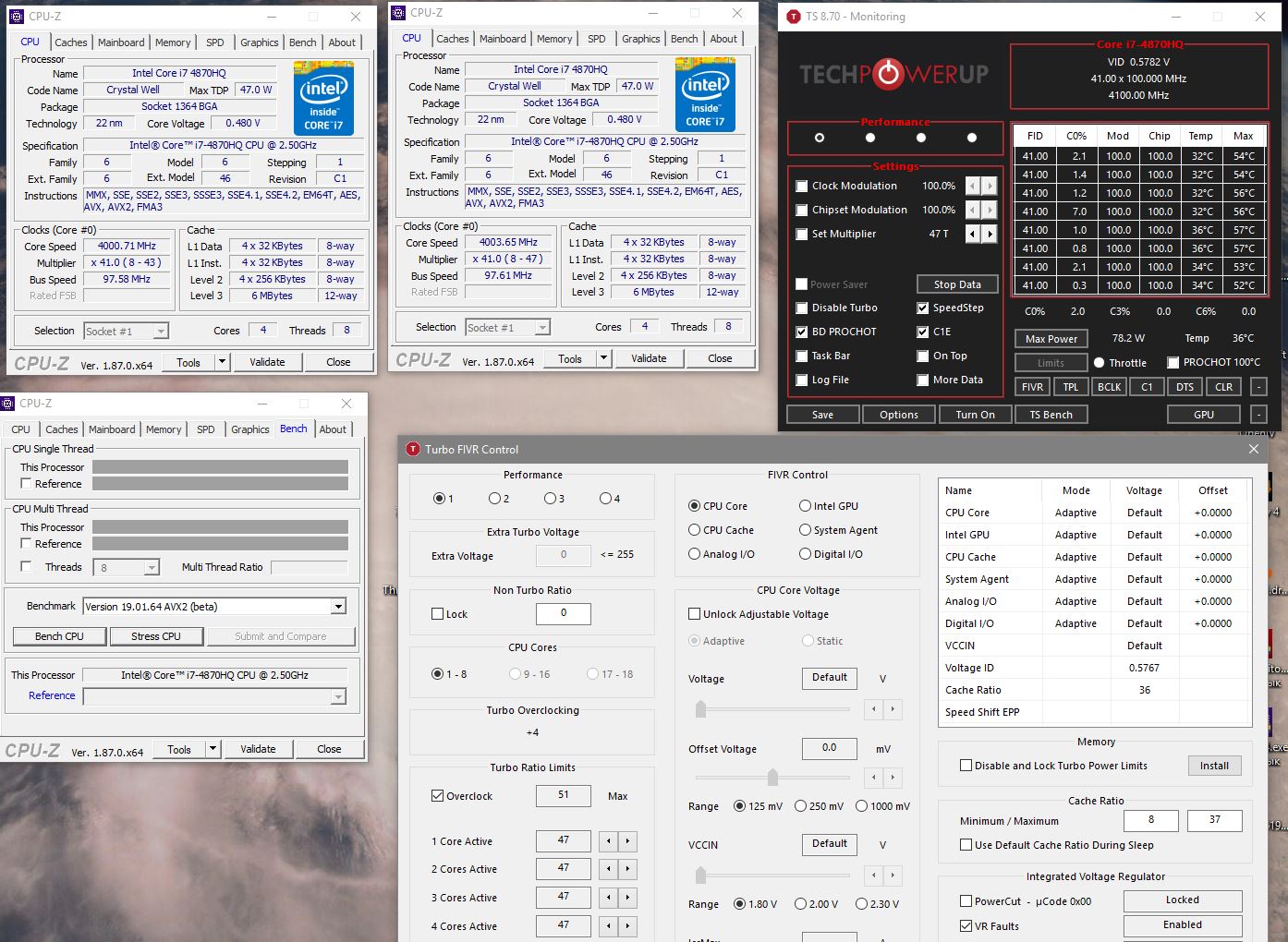The height and width of the screenshot is (942, 1288).
Task: Click the Stress CPU button
Action: tap(156, 636)
